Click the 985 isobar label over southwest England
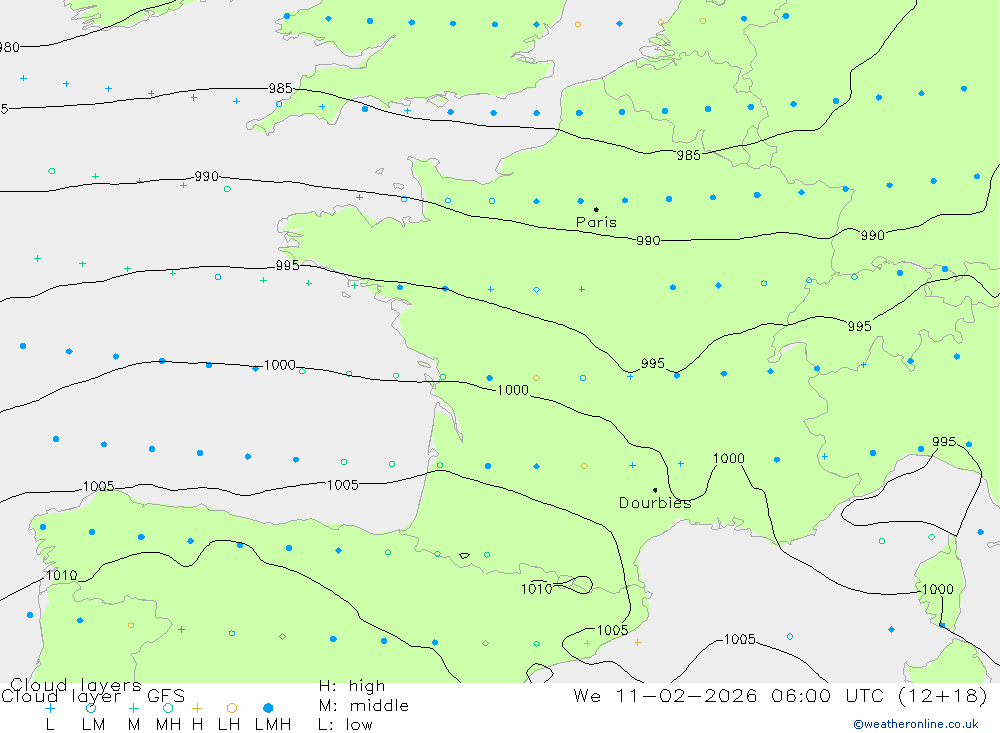This screenshot has width=1000, height=733. pos(281,88)
